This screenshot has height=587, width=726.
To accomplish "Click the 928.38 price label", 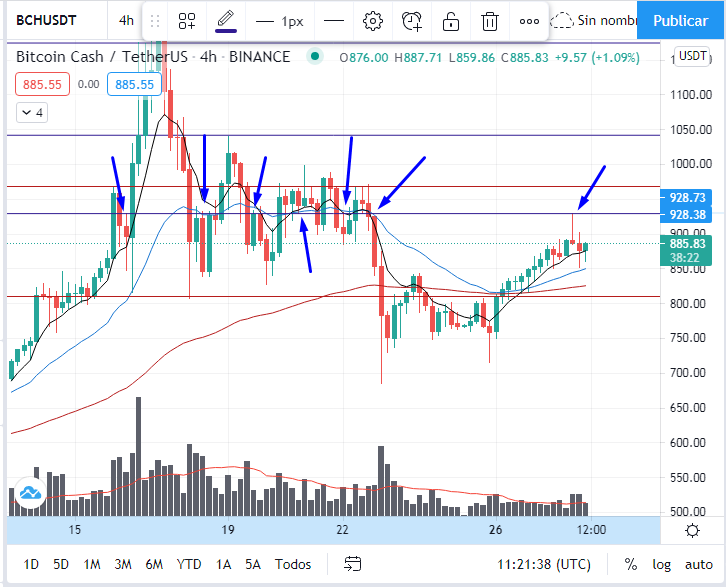I will [686, 215].
